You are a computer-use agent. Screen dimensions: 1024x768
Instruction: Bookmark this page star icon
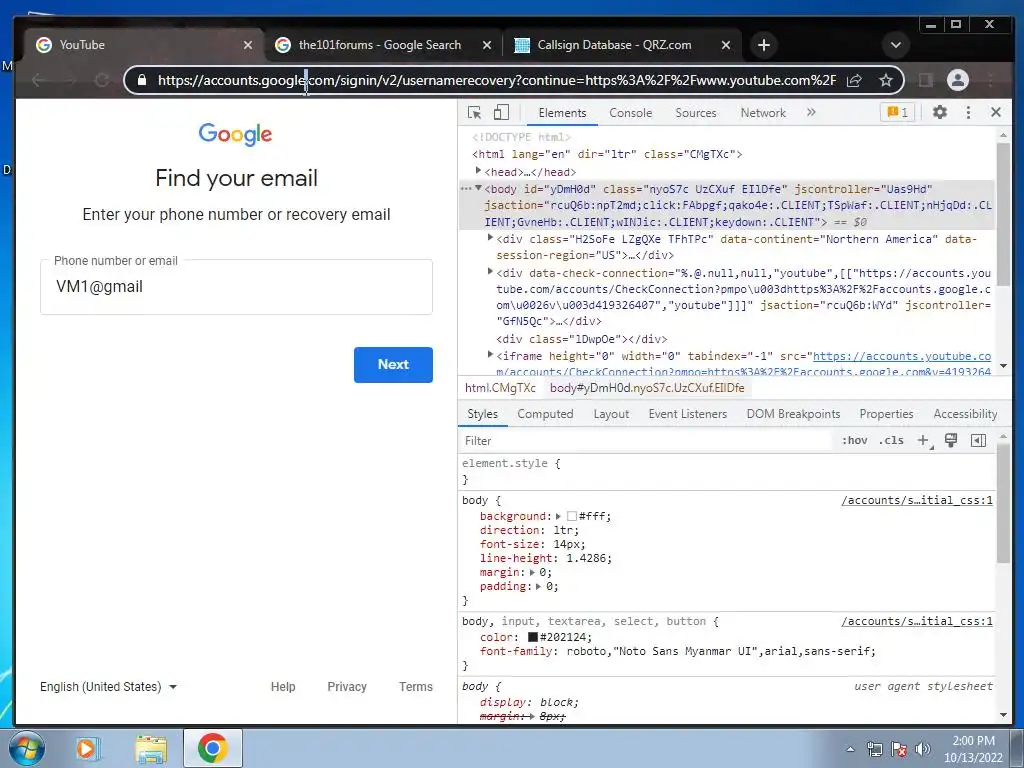(x=886, y=80)
